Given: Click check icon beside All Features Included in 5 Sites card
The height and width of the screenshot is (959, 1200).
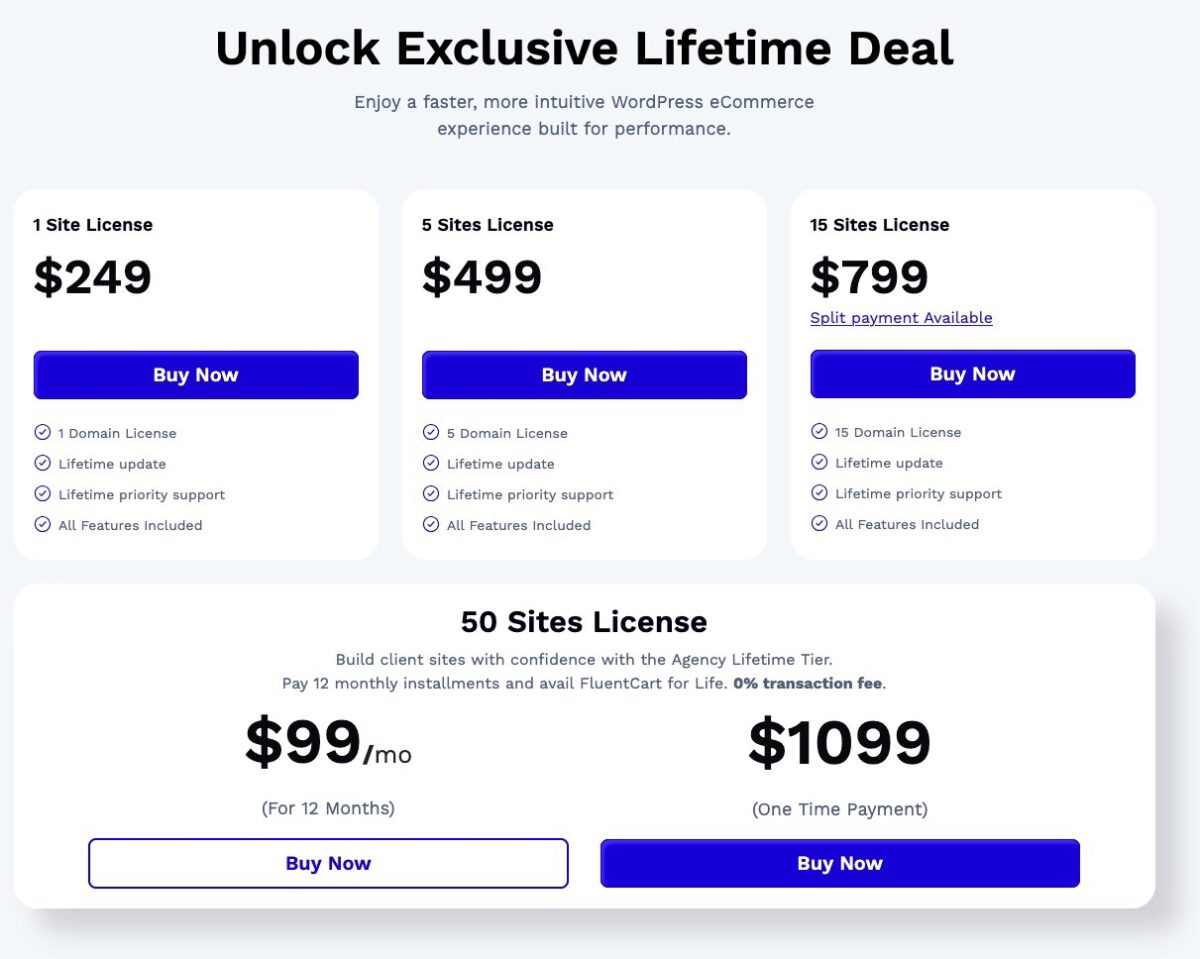Looking at the screenshot, I should 431,524.
